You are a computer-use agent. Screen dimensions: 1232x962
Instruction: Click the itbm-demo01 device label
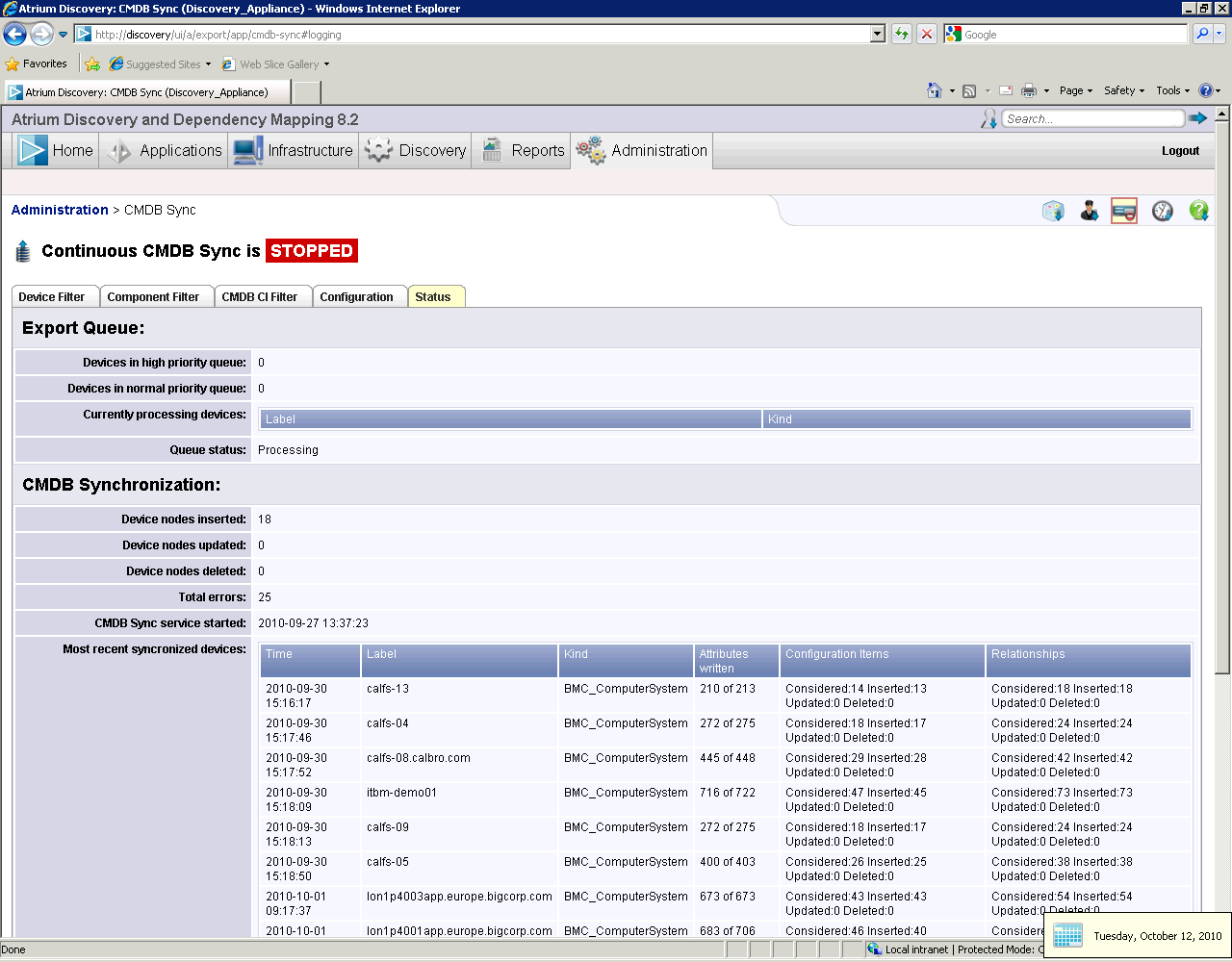coord(401,793)
